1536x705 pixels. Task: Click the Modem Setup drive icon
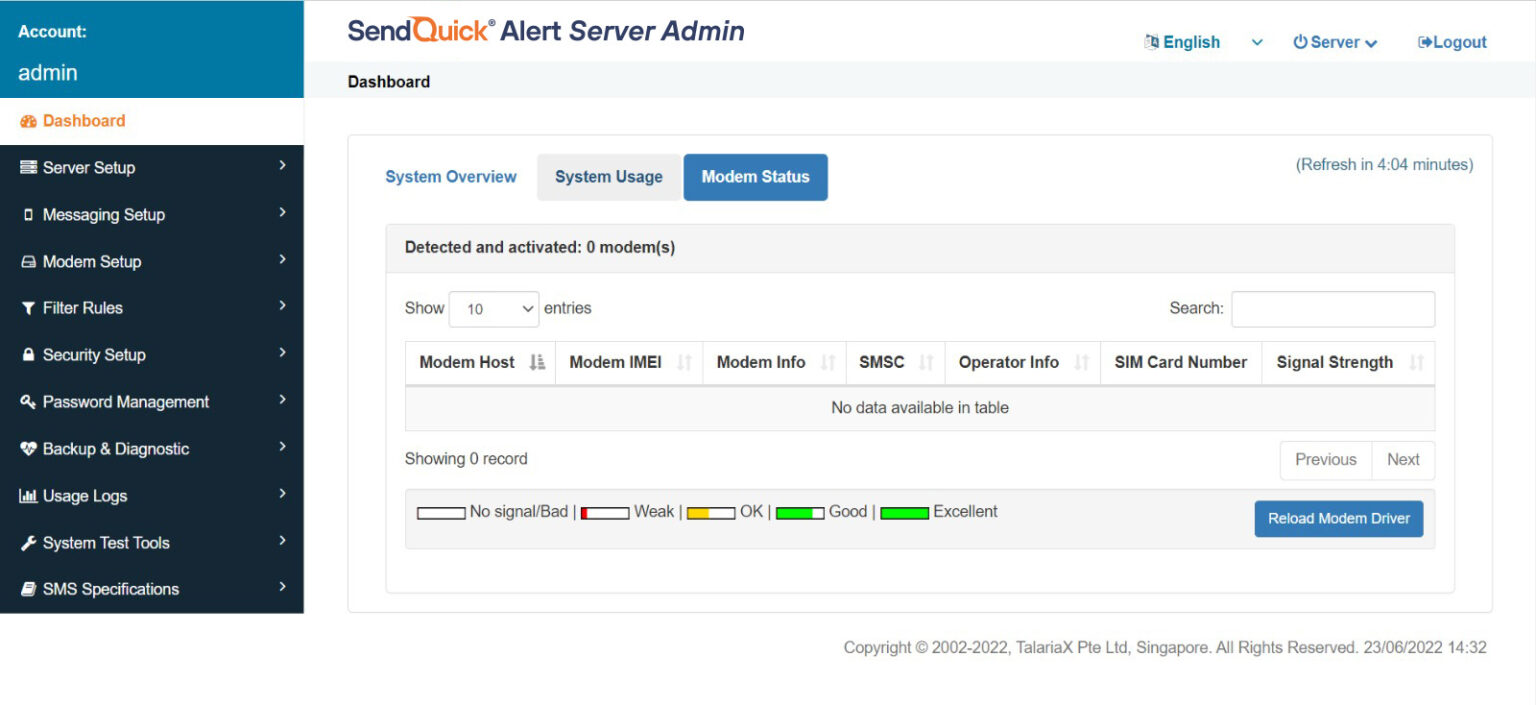28,262
